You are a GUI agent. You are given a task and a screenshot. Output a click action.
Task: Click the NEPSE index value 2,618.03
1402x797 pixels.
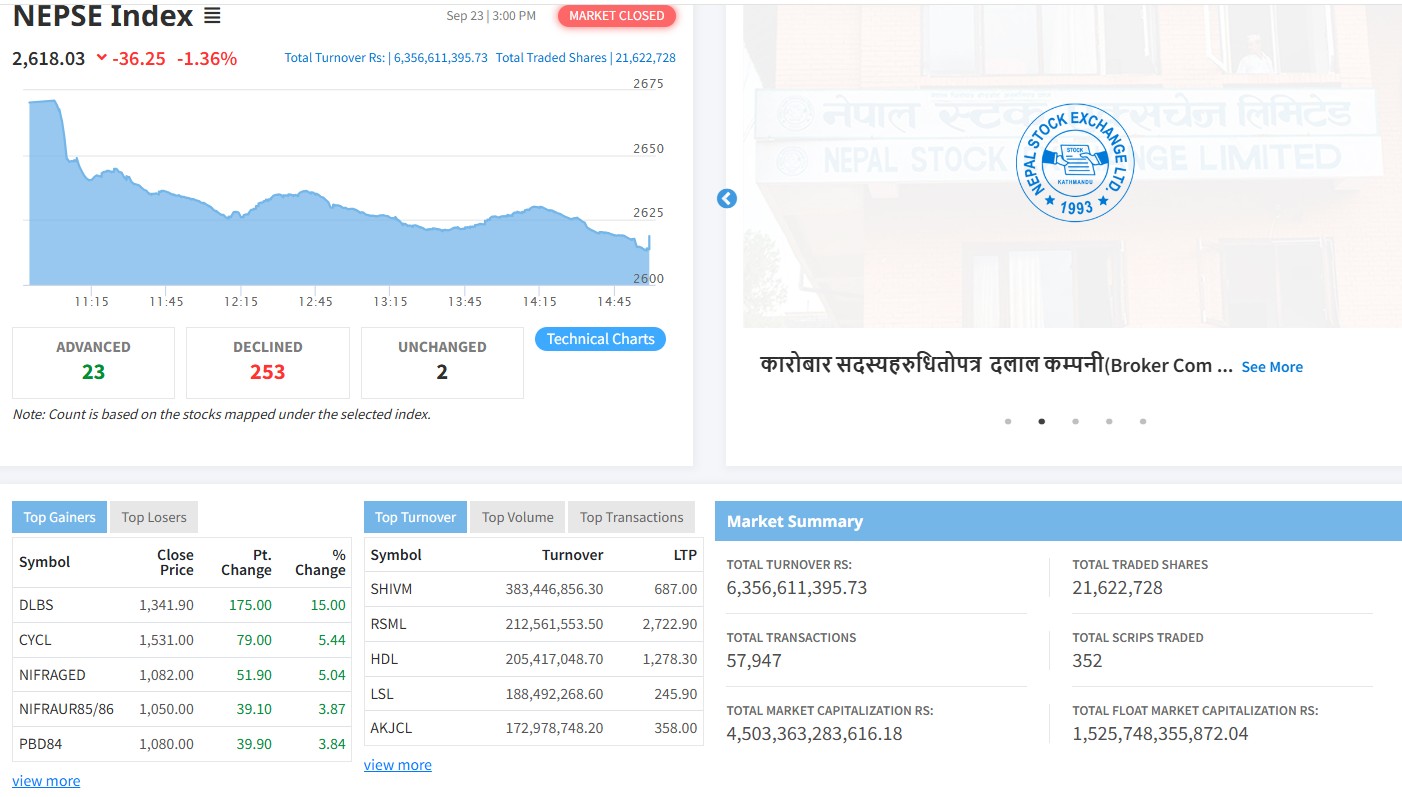click(x=49, y=58)
